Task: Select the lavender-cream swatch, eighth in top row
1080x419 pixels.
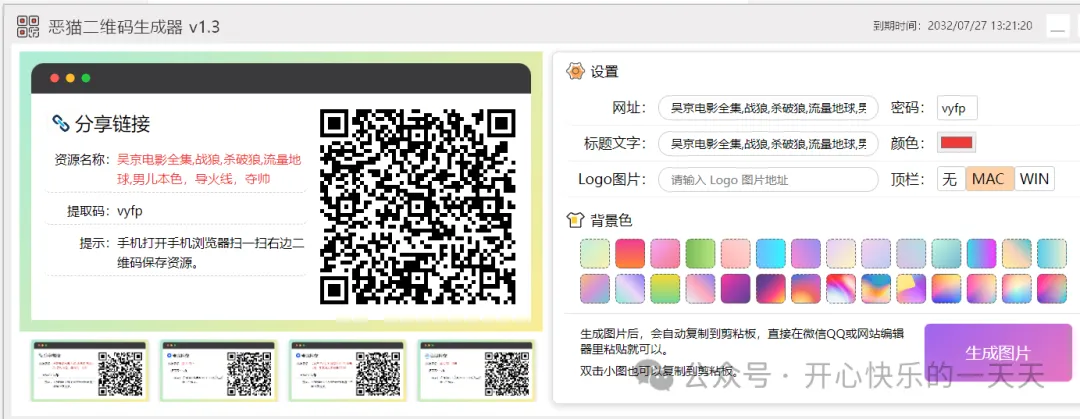Action: (841, 253)
